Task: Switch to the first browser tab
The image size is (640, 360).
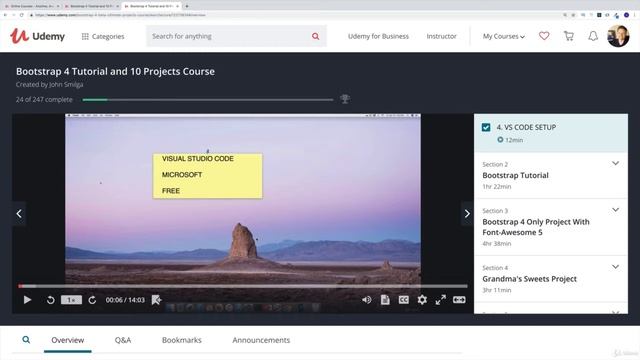Action: click(x=32, y=6)
